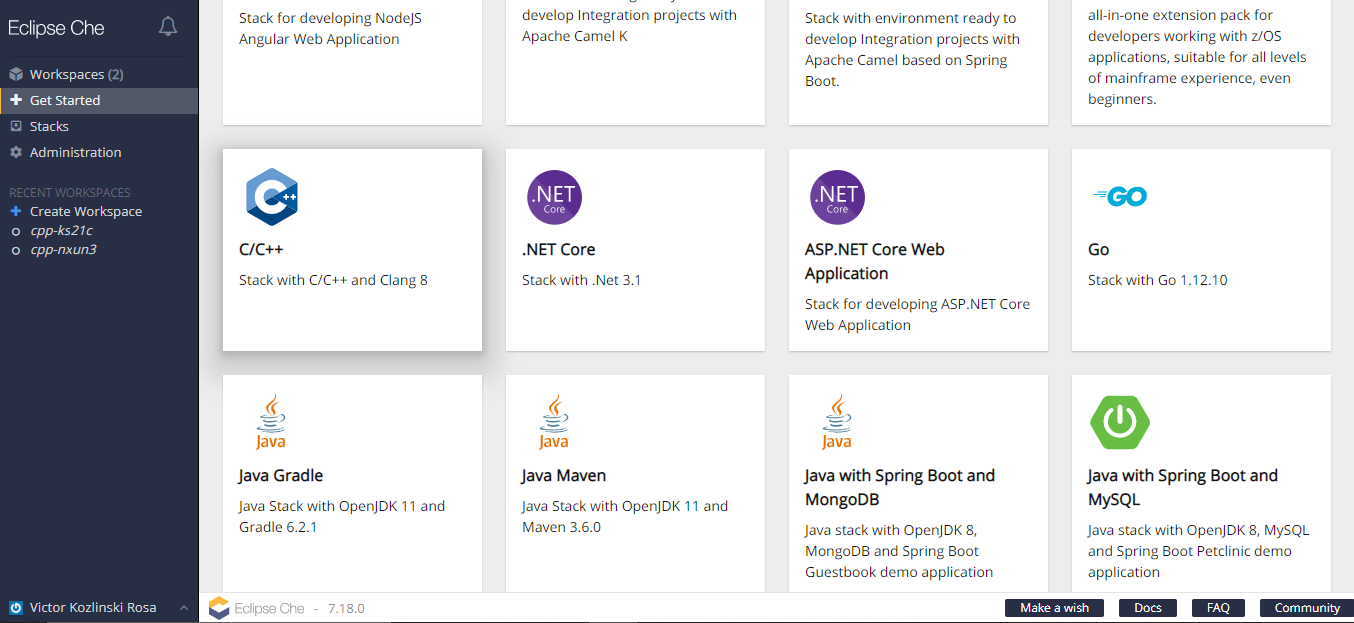Screen dimensions: 1354x623
Task: Click the green Spring Boot MySQL icon
Action: (1120, 422)
